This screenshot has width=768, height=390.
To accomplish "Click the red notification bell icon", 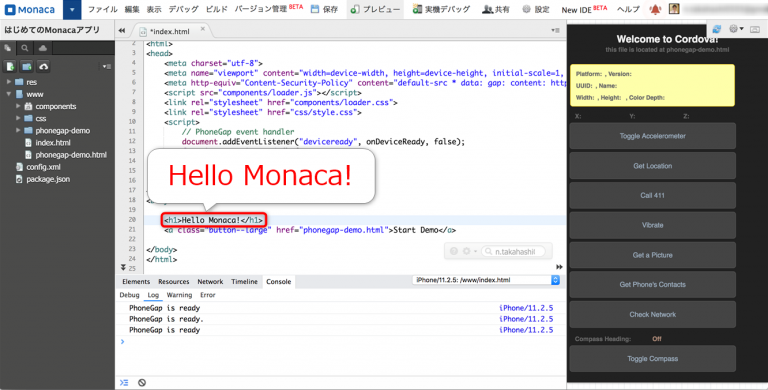I will [655, 9].
